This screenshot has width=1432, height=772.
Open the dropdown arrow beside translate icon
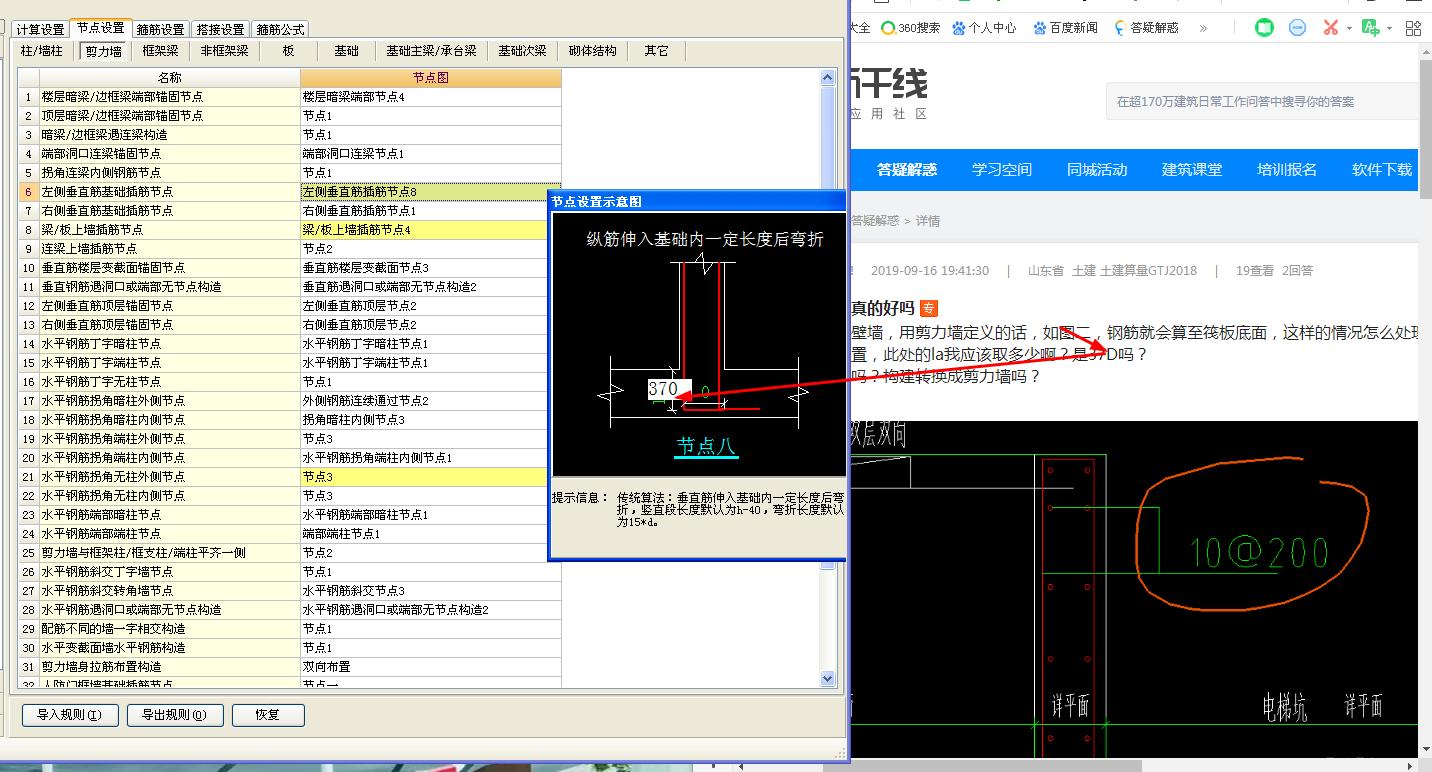coord(1389,28)
